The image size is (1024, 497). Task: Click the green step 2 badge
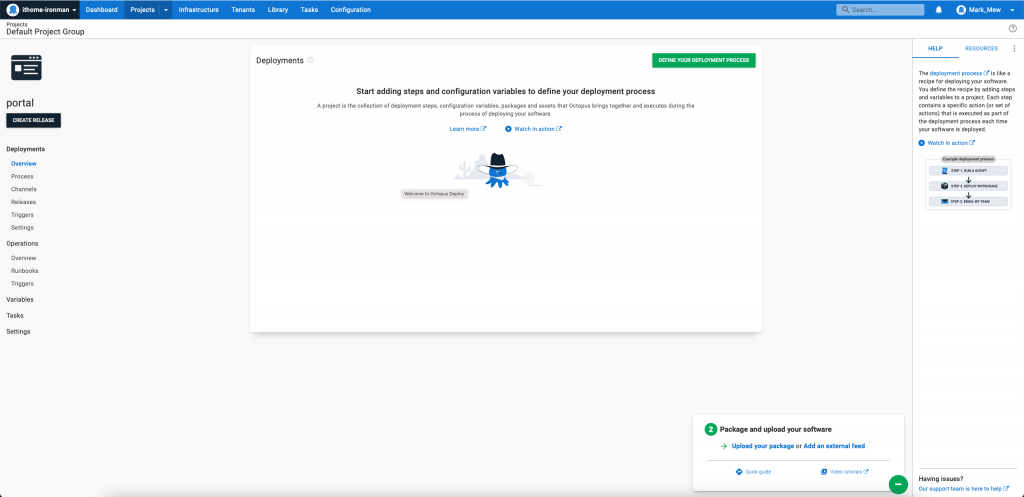711,429
